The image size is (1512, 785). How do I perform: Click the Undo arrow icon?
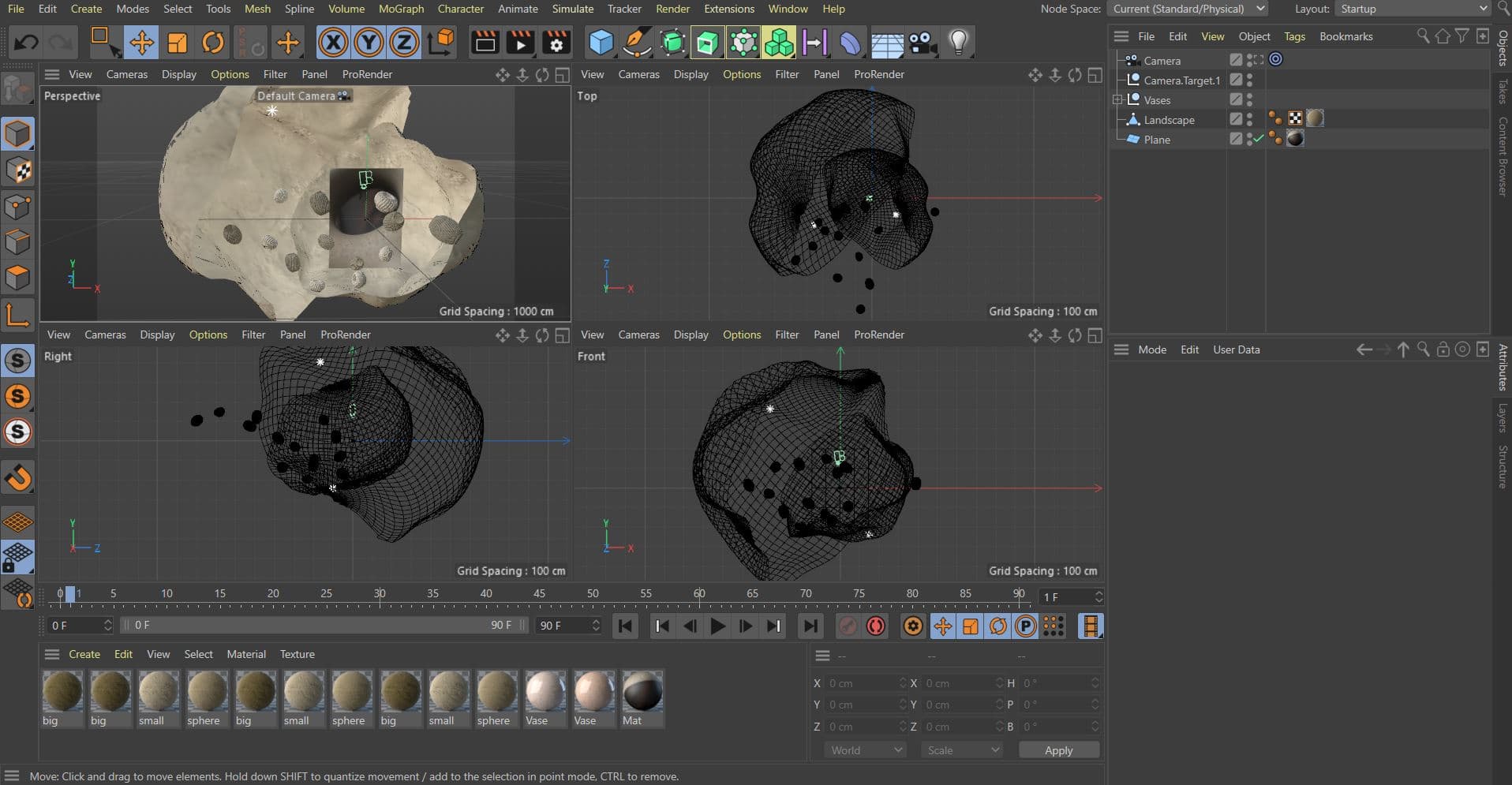(25, 42)
